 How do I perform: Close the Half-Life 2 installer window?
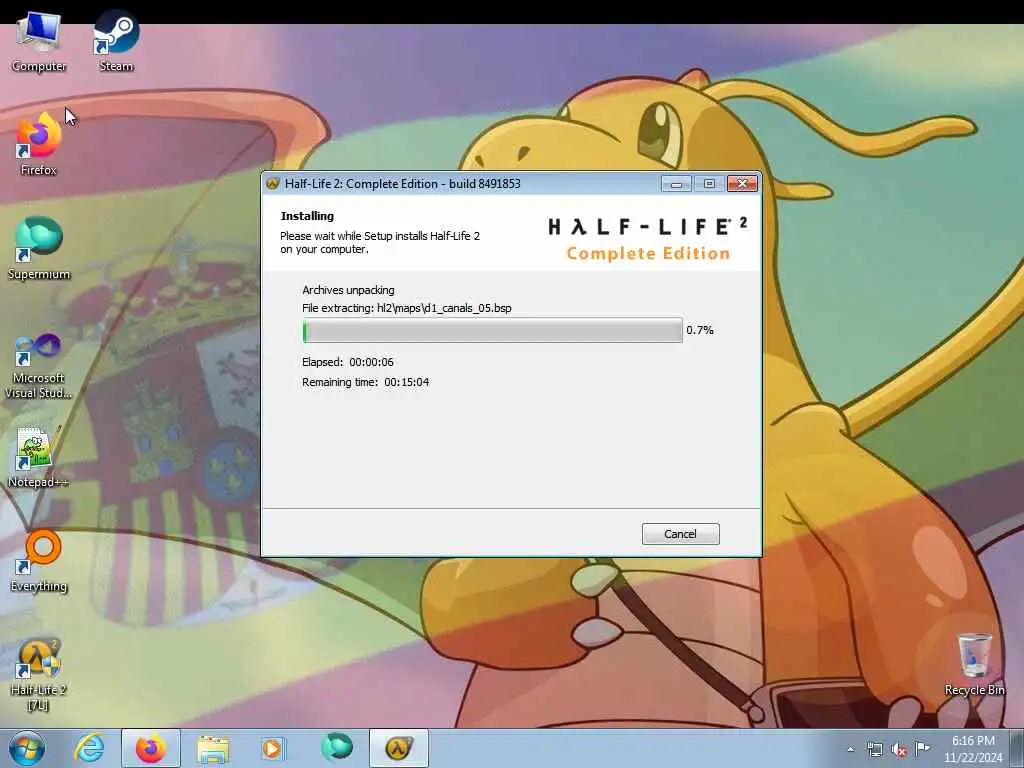pyautogui.click(x=743, y=184)
